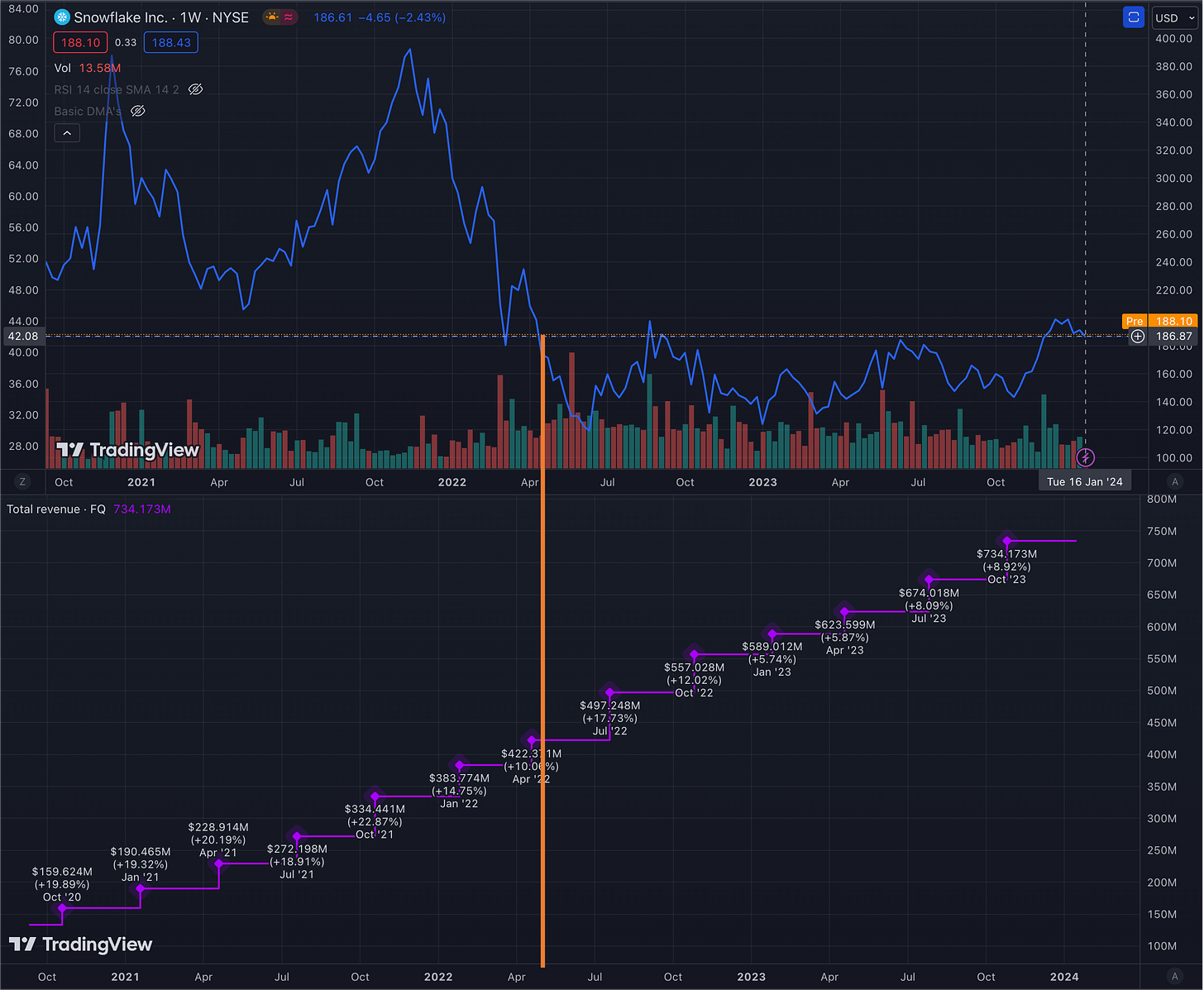Image resolution: width=1204 pixels, height=990 pixels.
Task: Click the $334.441M revenue label
Action: [x=375, y=809]
